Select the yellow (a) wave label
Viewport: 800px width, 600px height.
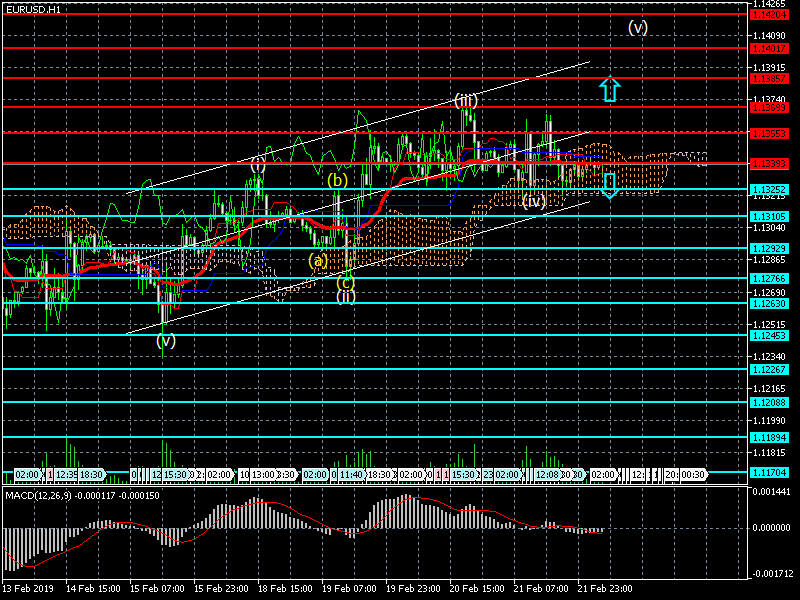click(x=318, y=261)
